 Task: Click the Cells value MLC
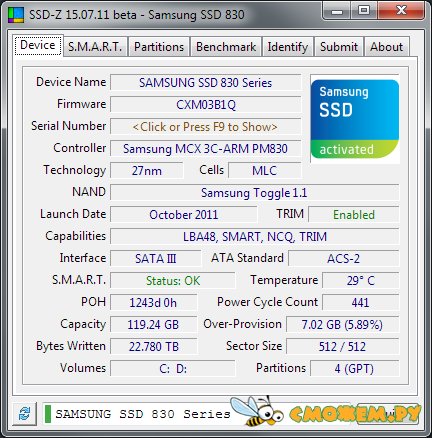point(265,171)
